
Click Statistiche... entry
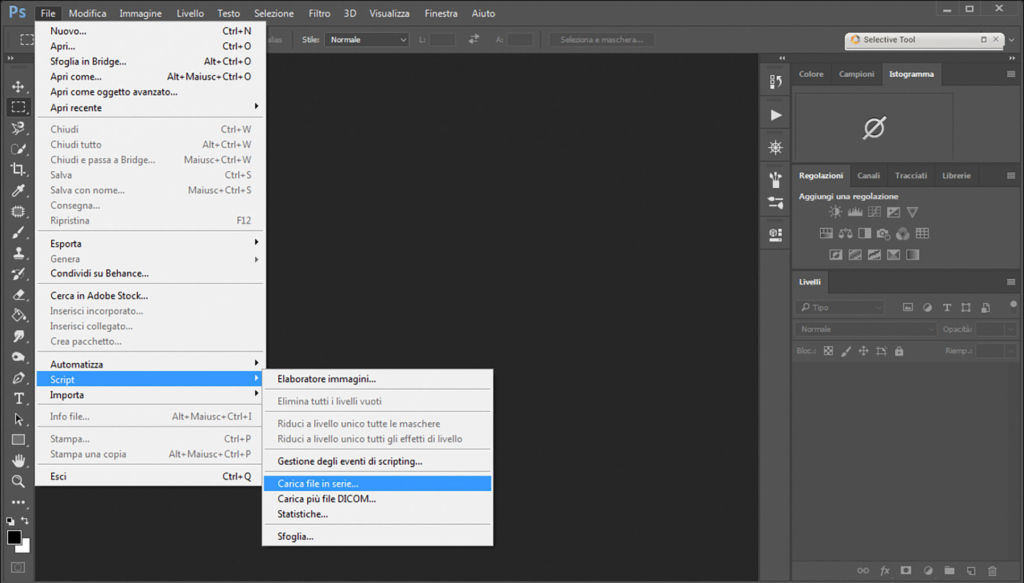pyautogui.click(x=377, y=514)
